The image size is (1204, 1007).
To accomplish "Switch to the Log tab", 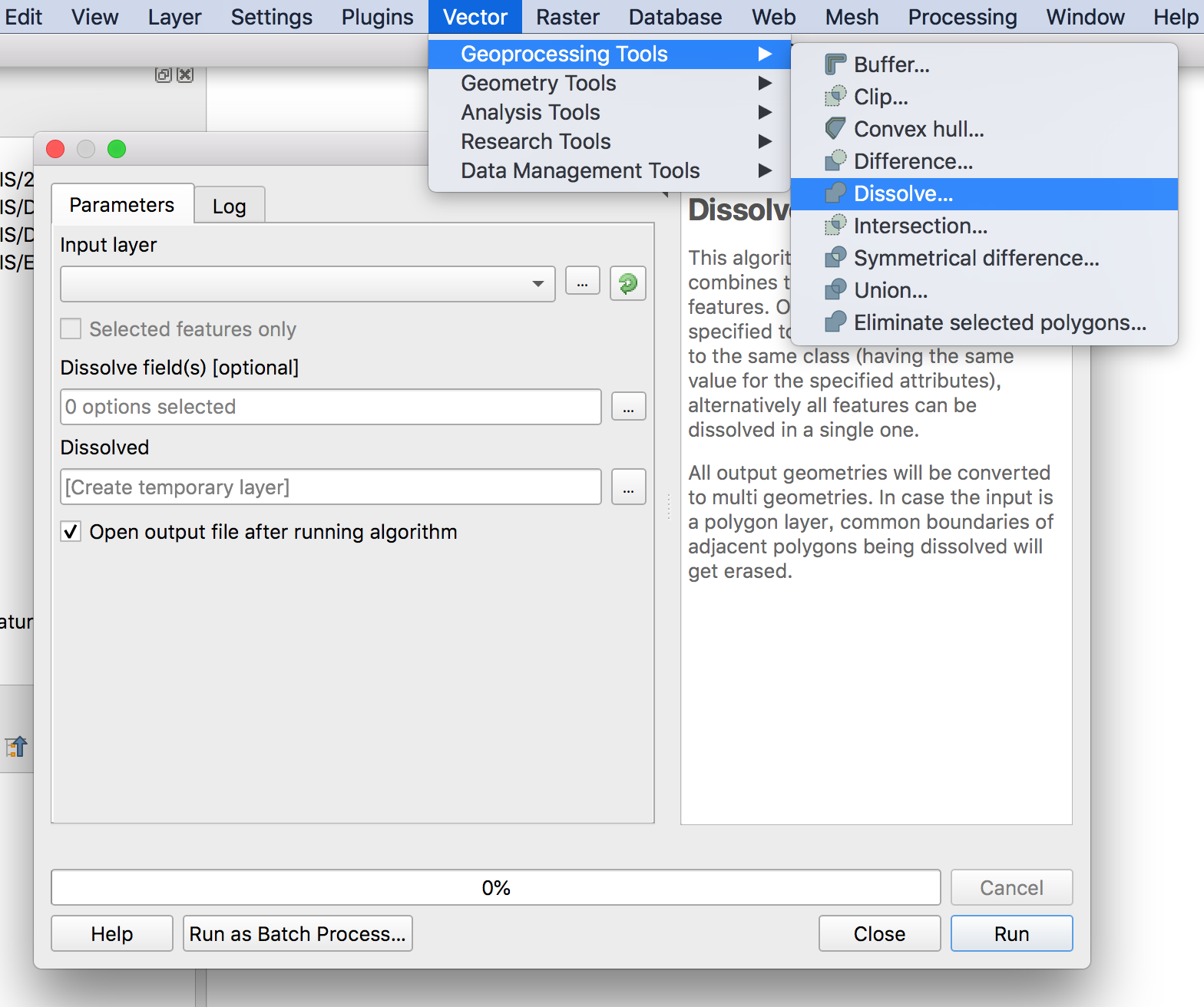I will coord(230,206).
